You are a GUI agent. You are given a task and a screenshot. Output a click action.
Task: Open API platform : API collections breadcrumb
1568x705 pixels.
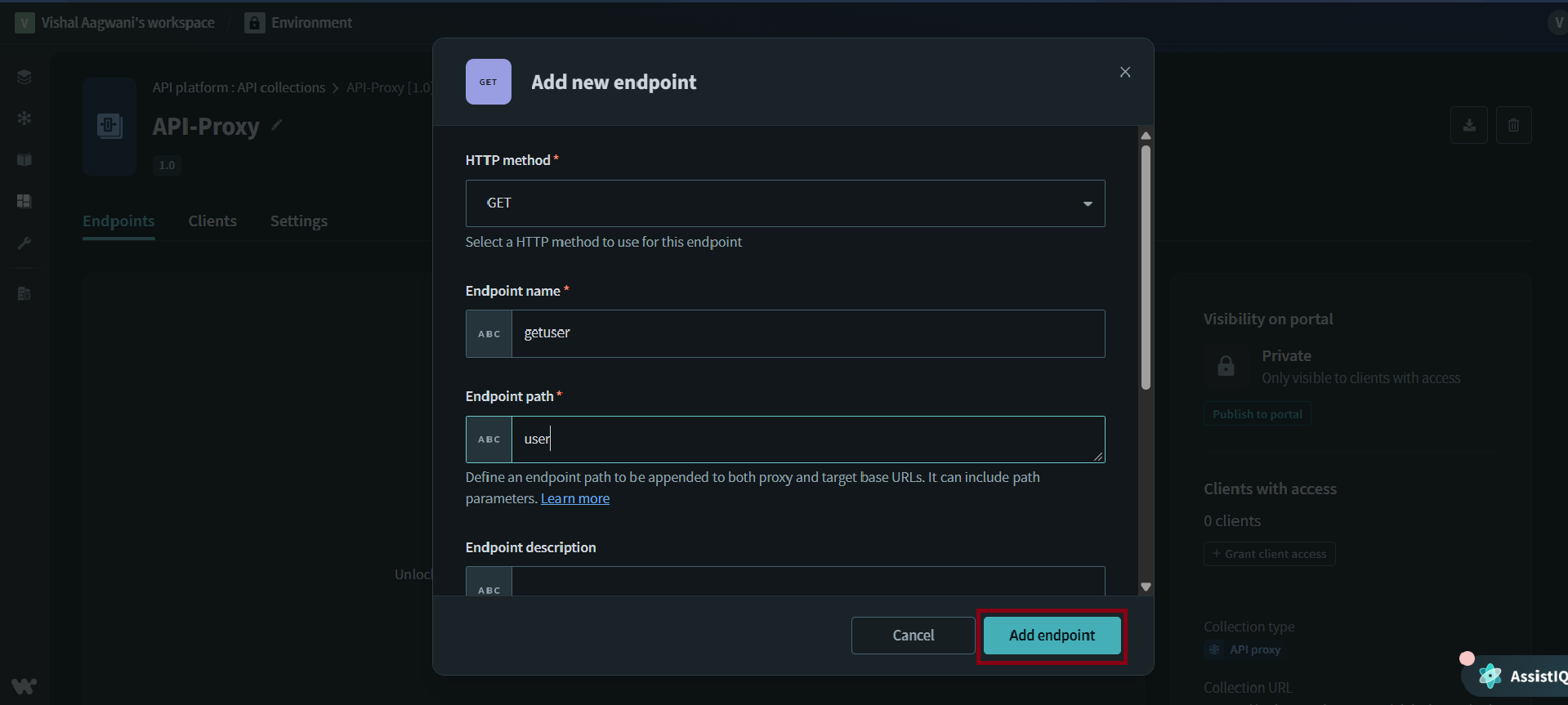239,87
